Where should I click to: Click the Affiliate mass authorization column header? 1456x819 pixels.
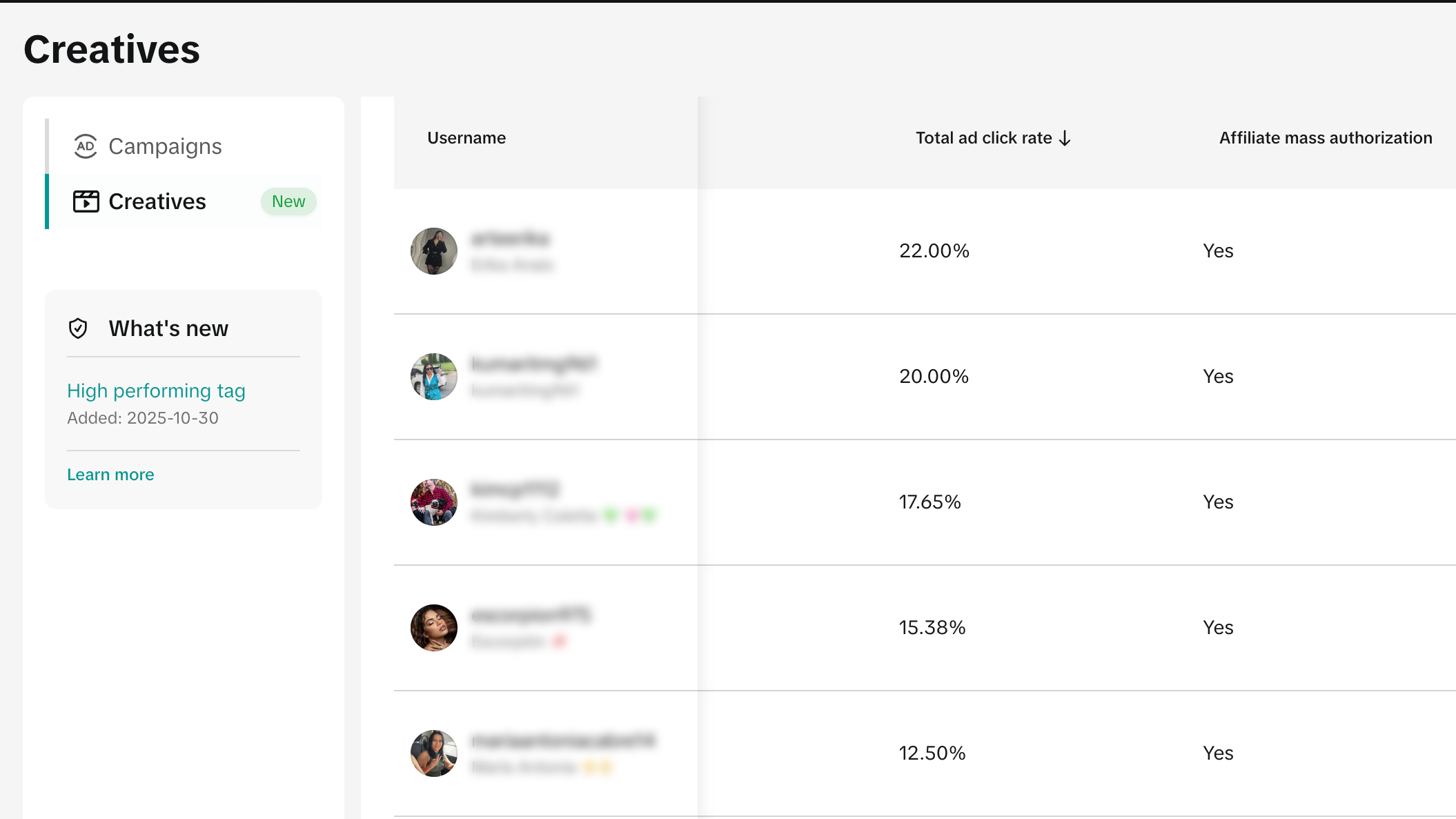pyautogui.click(x=1326, y=137)
